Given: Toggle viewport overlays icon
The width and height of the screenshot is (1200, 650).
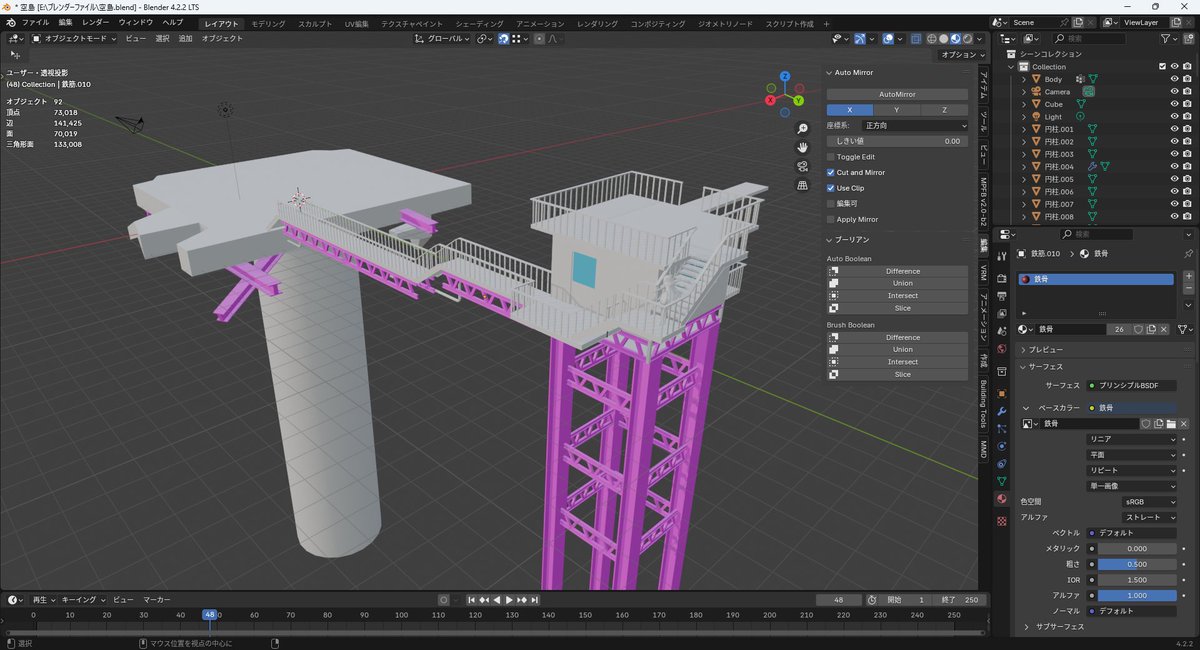Looking at the screenshot, I should pyautogui.click(x=887, y=38).
